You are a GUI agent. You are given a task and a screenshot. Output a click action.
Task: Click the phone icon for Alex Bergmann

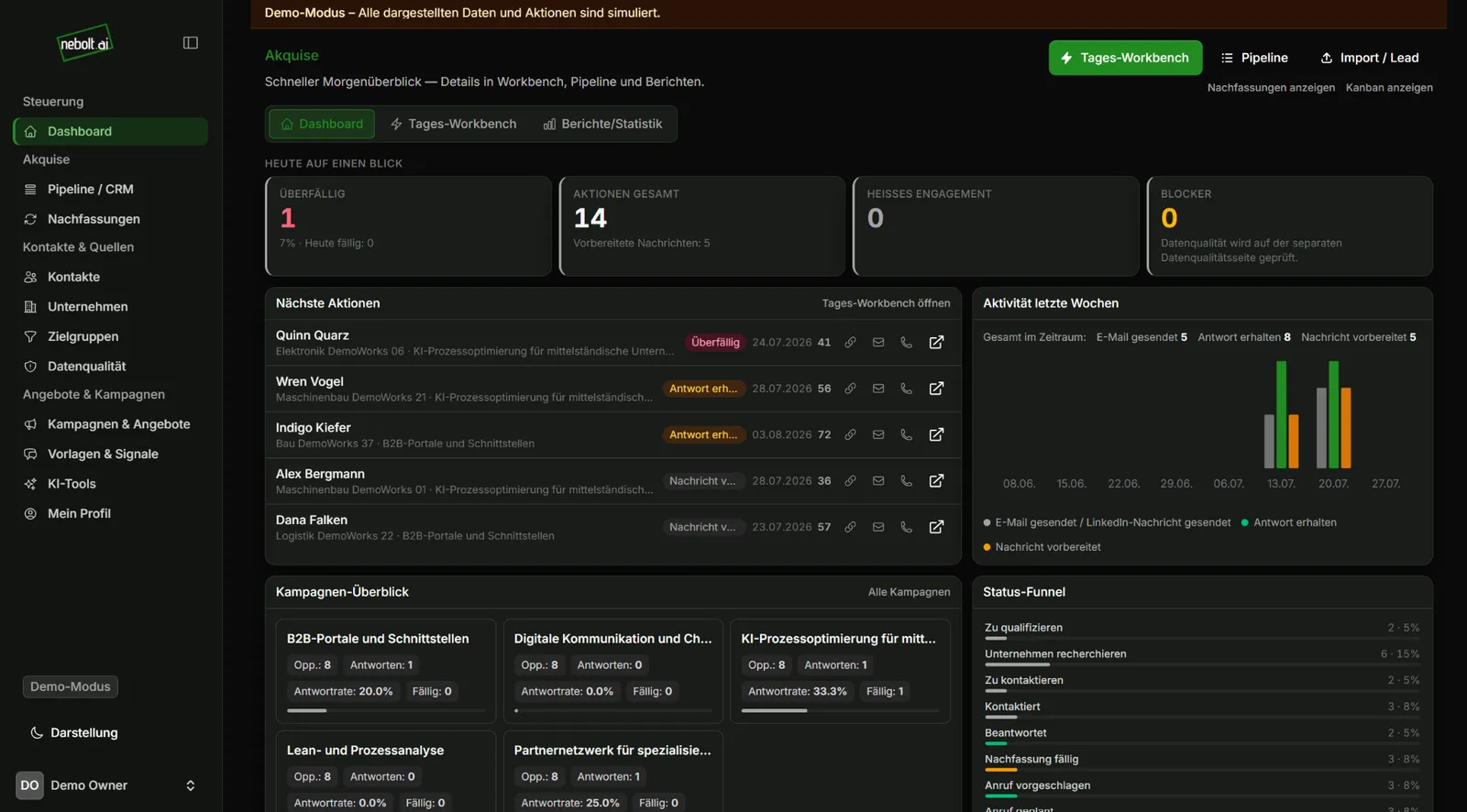pos(906,481)
